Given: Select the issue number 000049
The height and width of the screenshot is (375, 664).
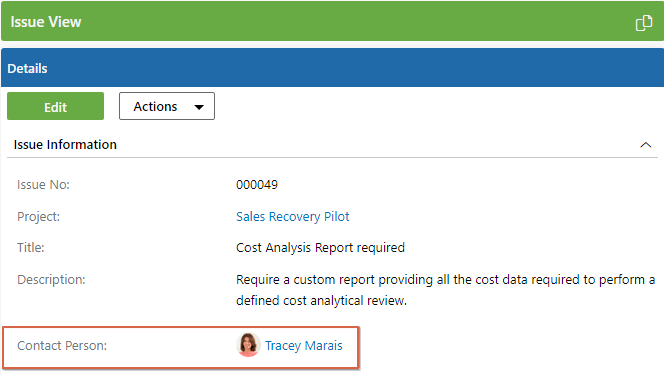Looking at the screenshot, I should 257,185.
